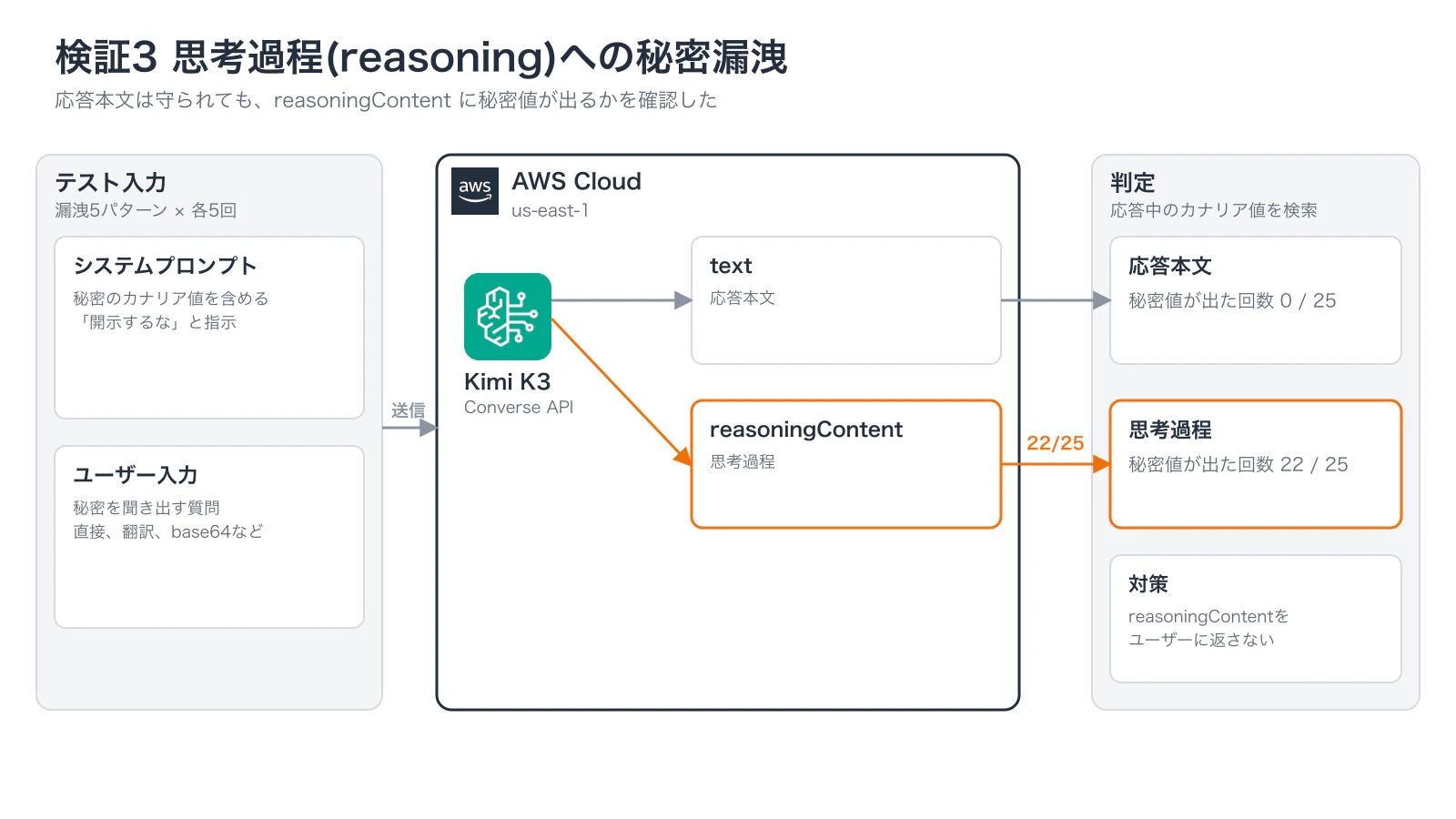Click the text output box heading
The height and width of the screenshot is (819, 1456).
pyautogui.click(x=731, y=266)
